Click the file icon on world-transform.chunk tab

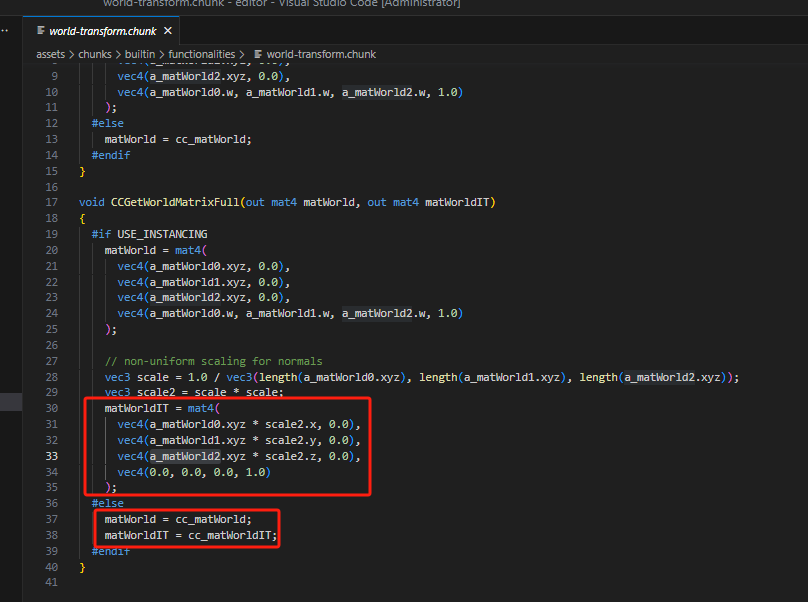coord(41,31)
